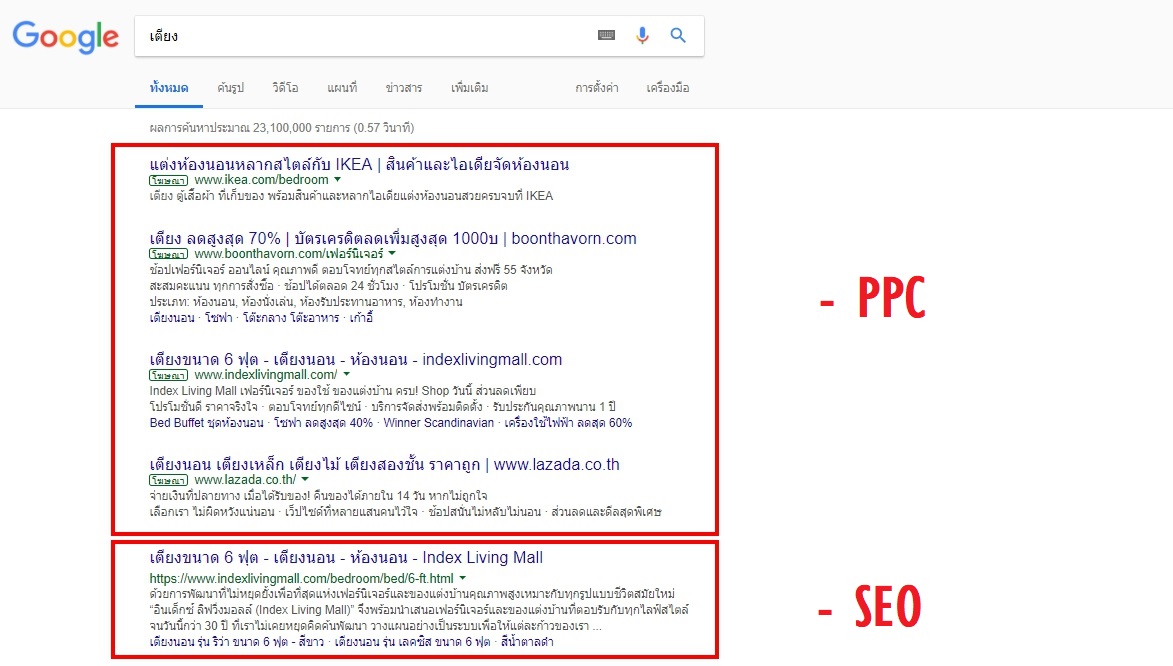The image size is (1173, 666).
Task: Click the description line starting Index Living Mall เฟอร์นิเจอร์
Action: tap(343, 391)
